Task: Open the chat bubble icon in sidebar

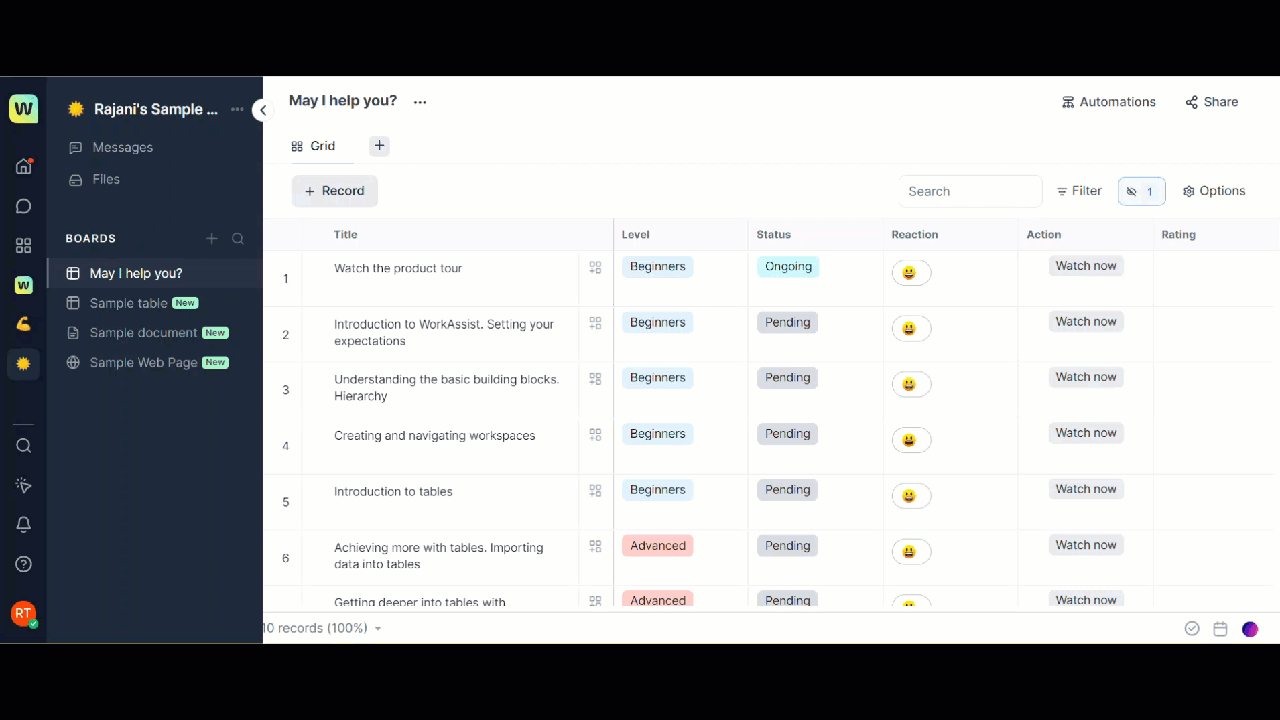Action: (24, 207)
